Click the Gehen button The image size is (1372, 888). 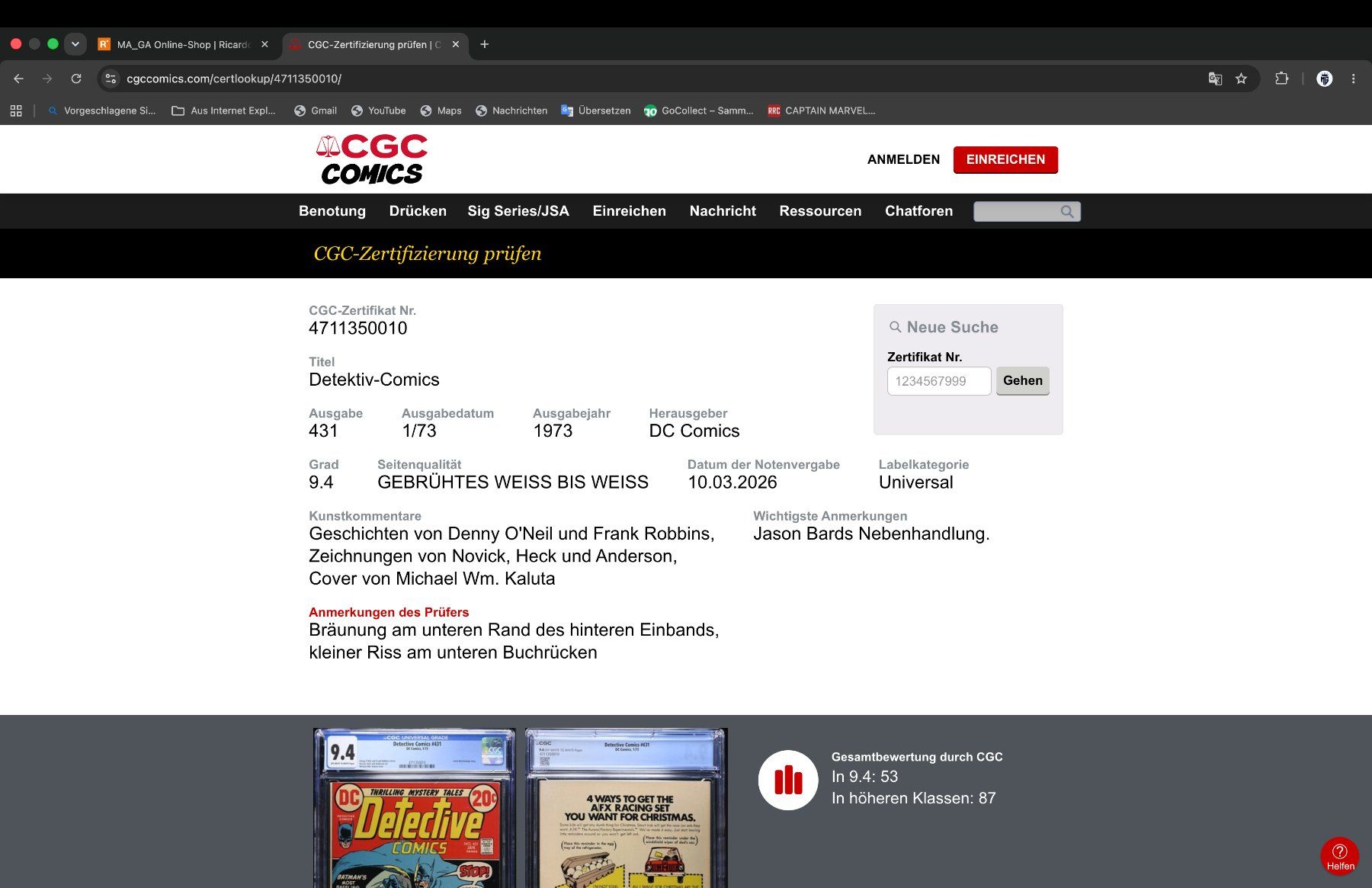pyautogui.click(x=1022, y=380)
